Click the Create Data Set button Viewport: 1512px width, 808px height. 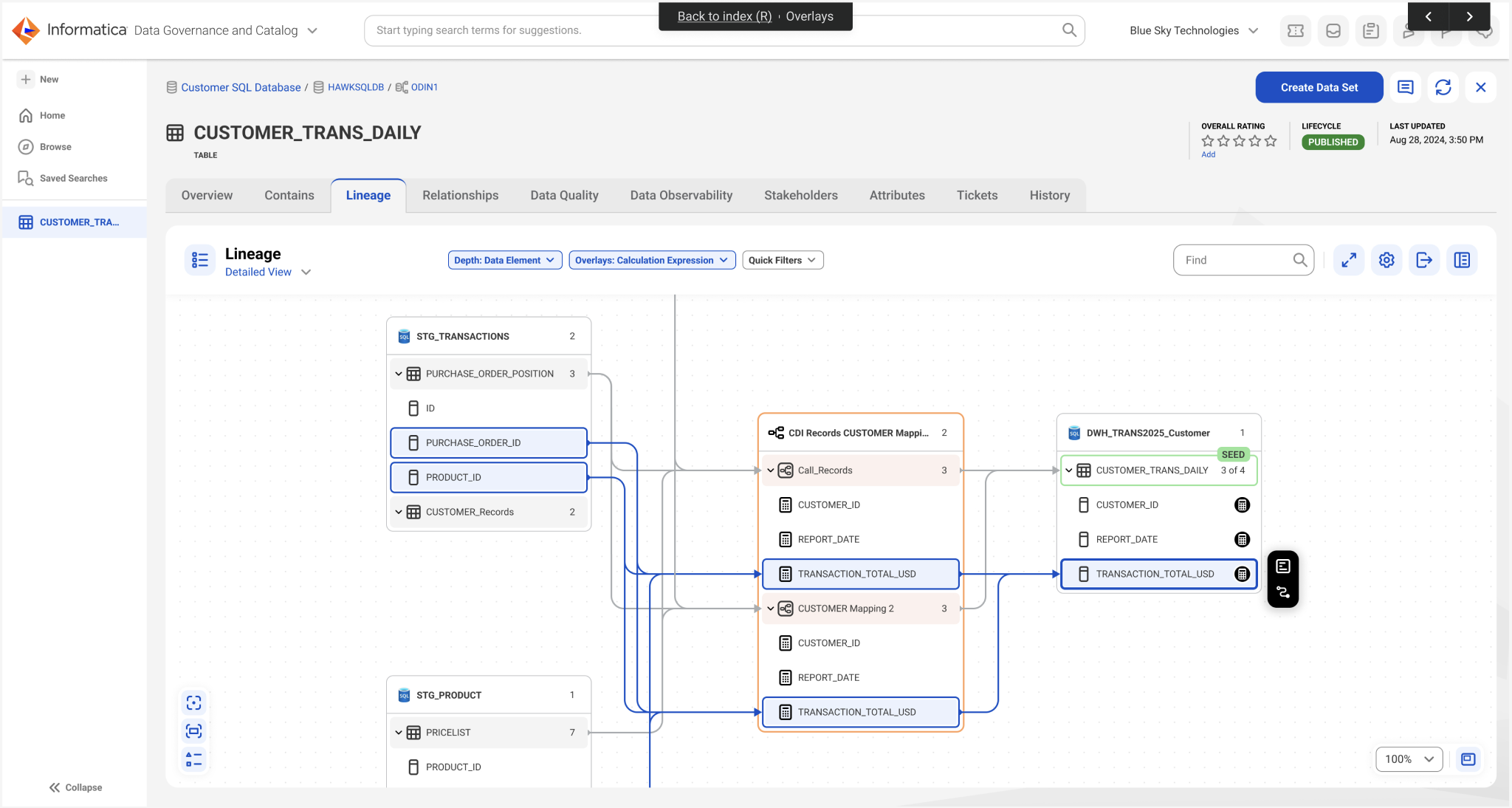pos(1319,87)
